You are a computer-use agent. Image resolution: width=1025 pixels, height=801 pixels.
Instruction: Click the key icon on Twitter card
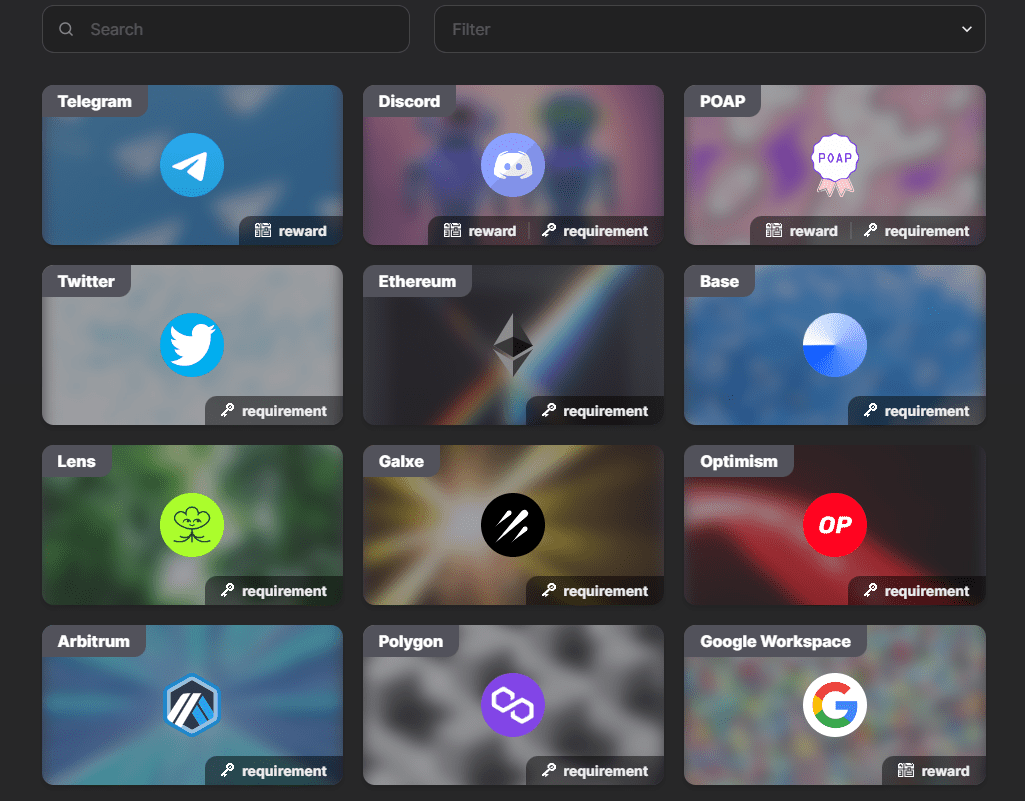pyautogui.click(x=227, y=410)
